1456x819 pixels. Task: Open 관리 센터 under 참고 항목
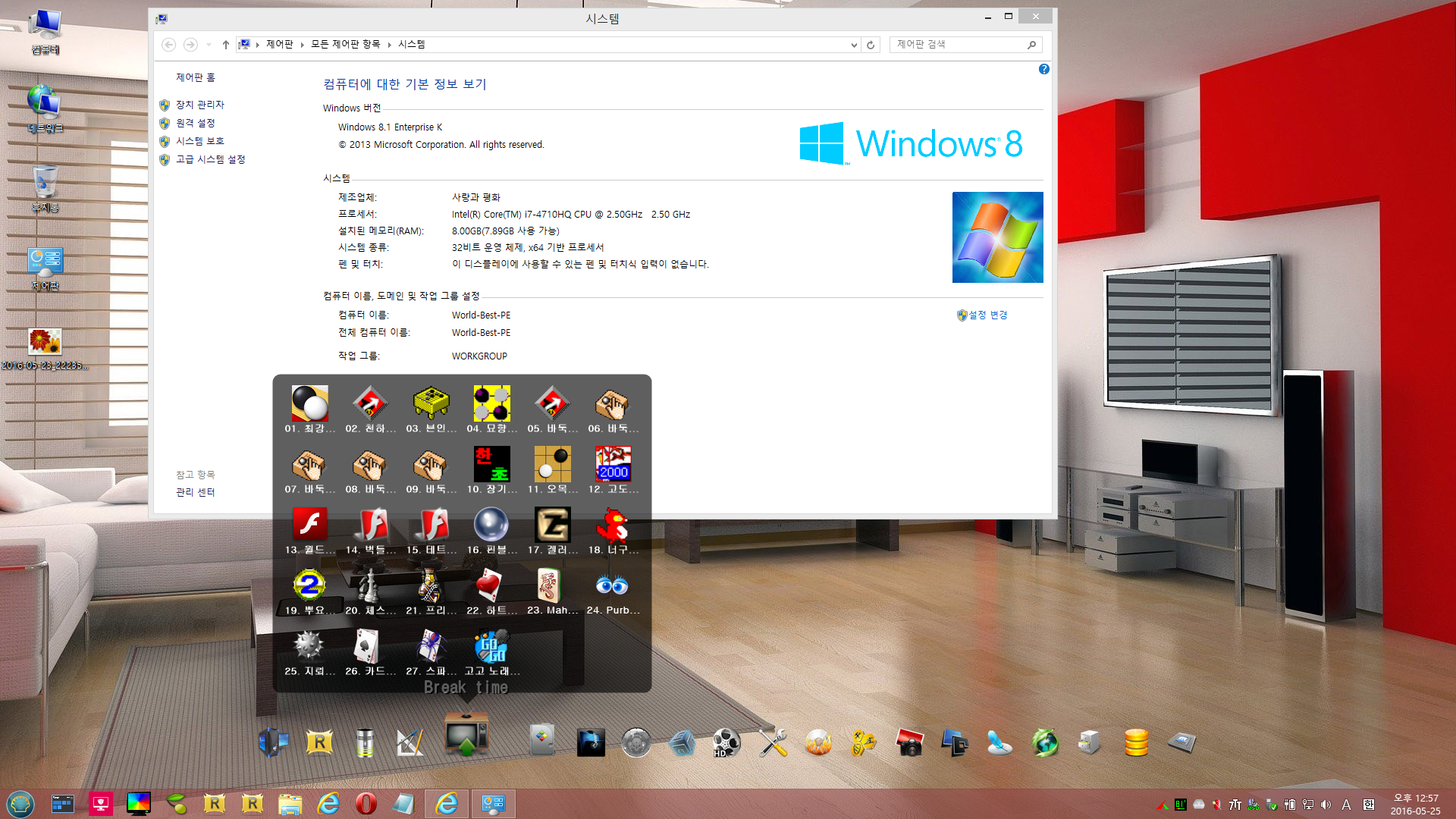pyautogui.click(x=196, y=492)
